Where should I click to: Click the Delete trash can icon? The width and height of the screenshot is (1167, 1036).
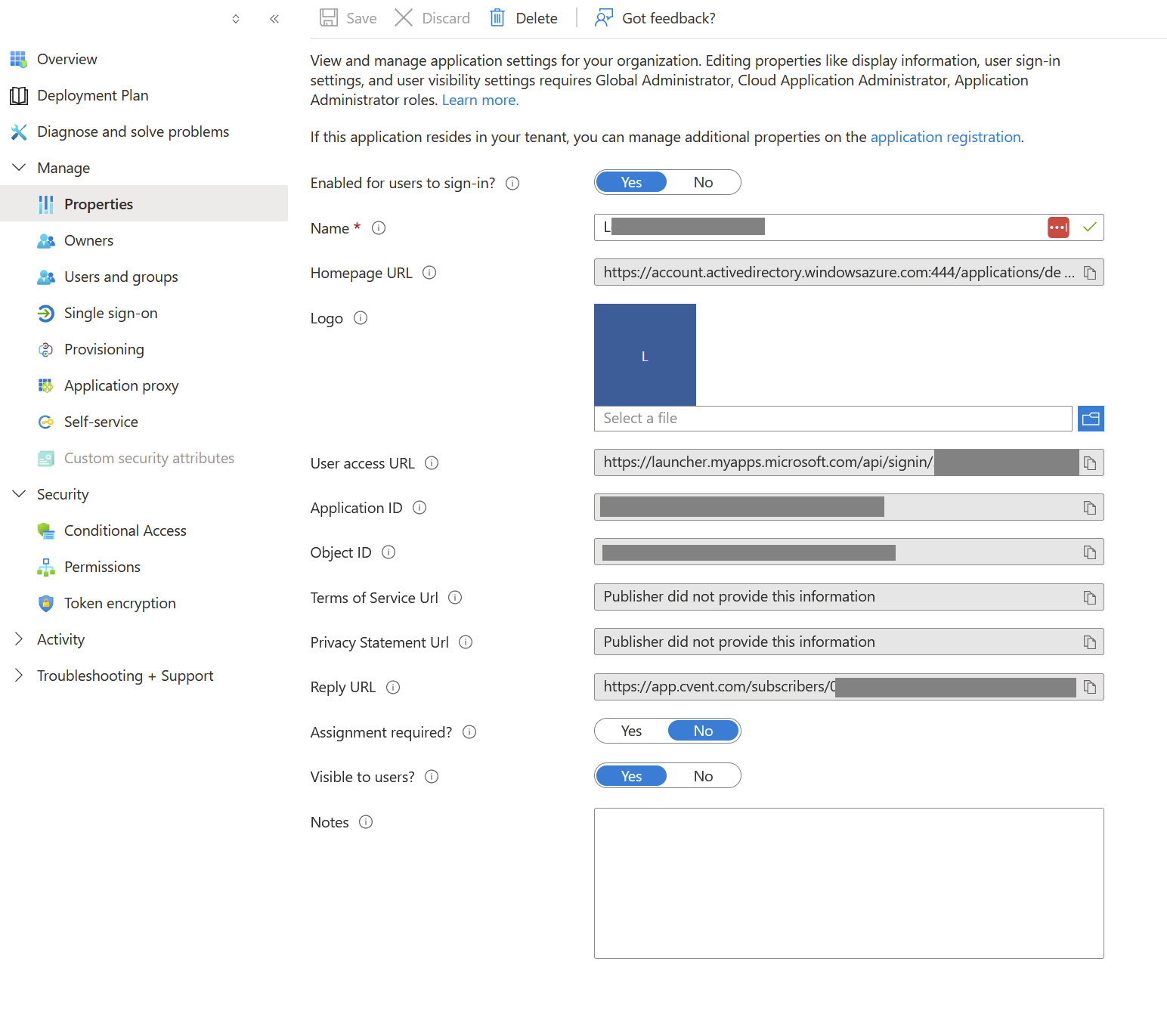pos(497,17)
